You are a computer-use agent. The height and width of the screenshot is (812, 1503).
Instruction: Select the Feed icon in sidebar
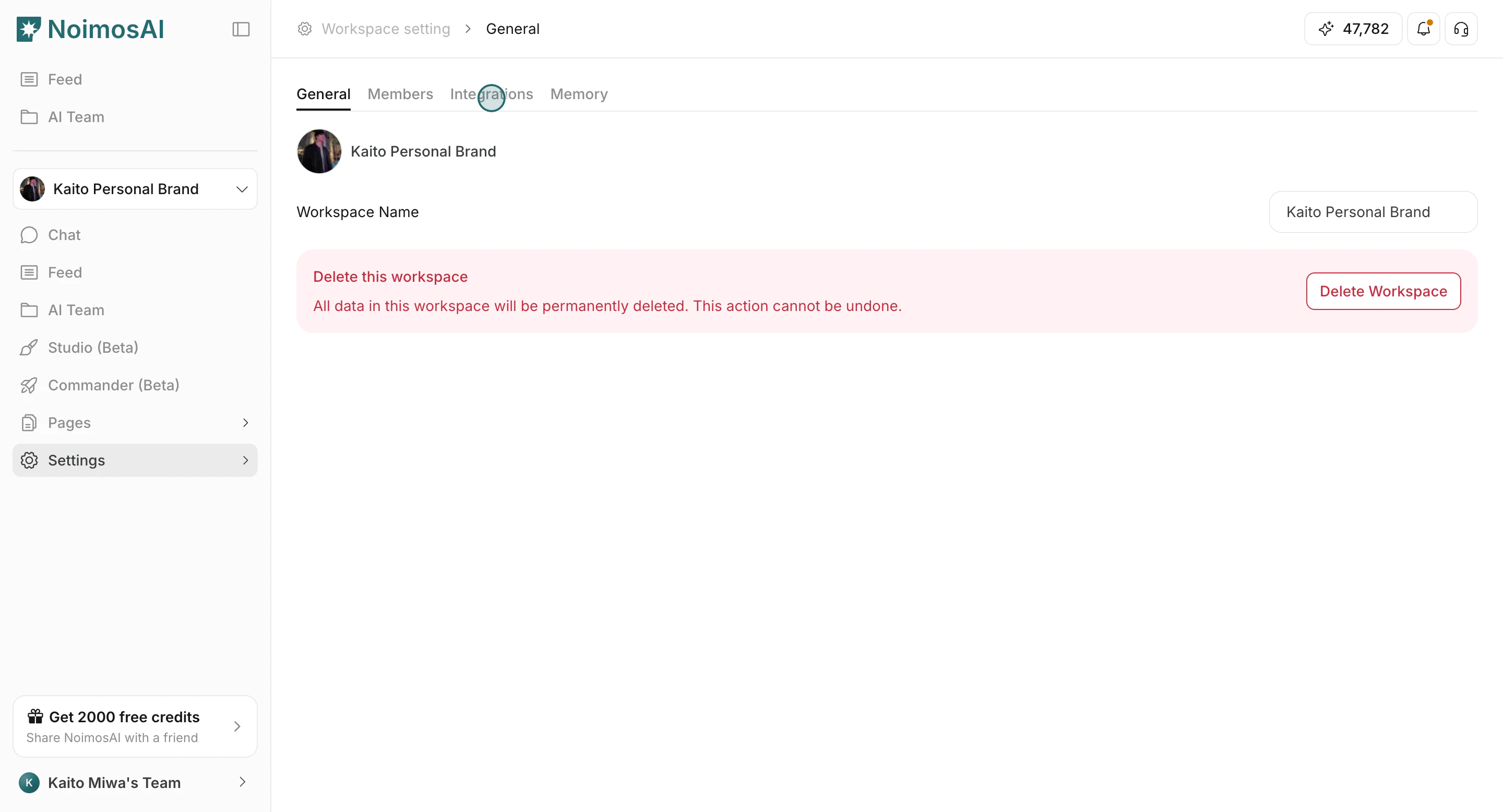29,272
